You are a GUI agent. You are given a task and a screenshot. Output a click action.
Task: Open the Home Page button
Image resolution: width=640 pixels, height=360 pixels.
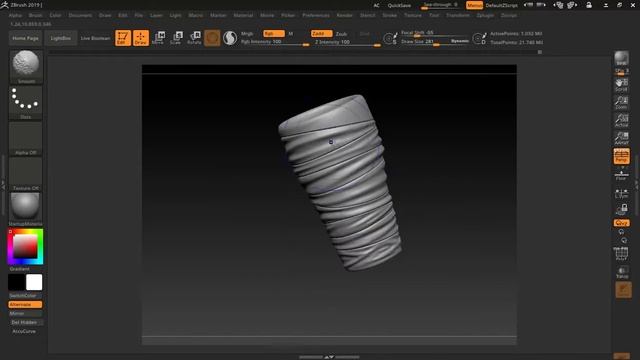click(x=25, y=38)
